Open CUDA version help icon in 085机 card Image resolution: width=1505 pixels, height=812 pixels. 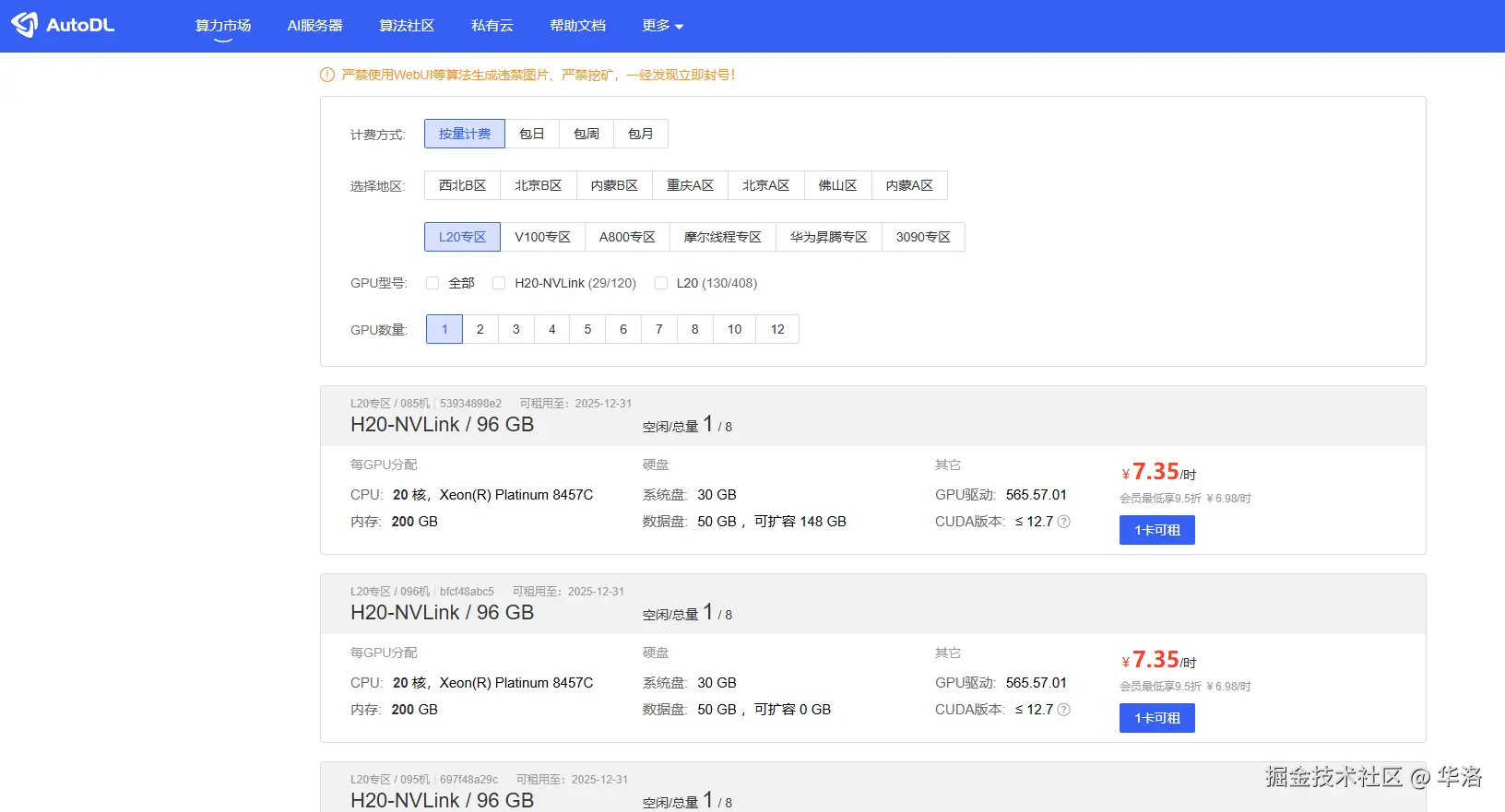click(1063, 522)
